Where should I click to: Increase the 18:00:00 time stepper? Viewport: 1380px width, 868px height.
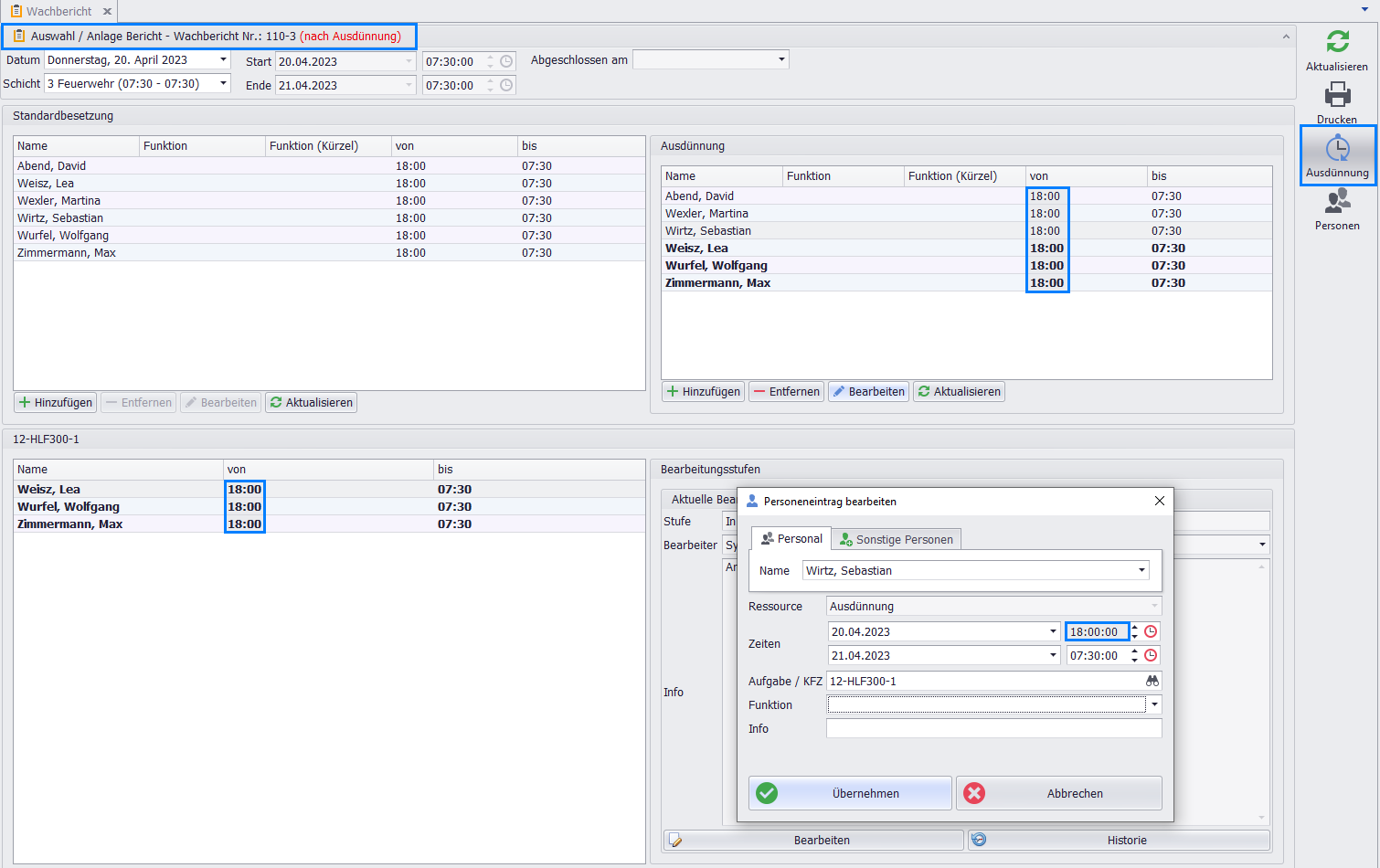[x=1135, y=628]
